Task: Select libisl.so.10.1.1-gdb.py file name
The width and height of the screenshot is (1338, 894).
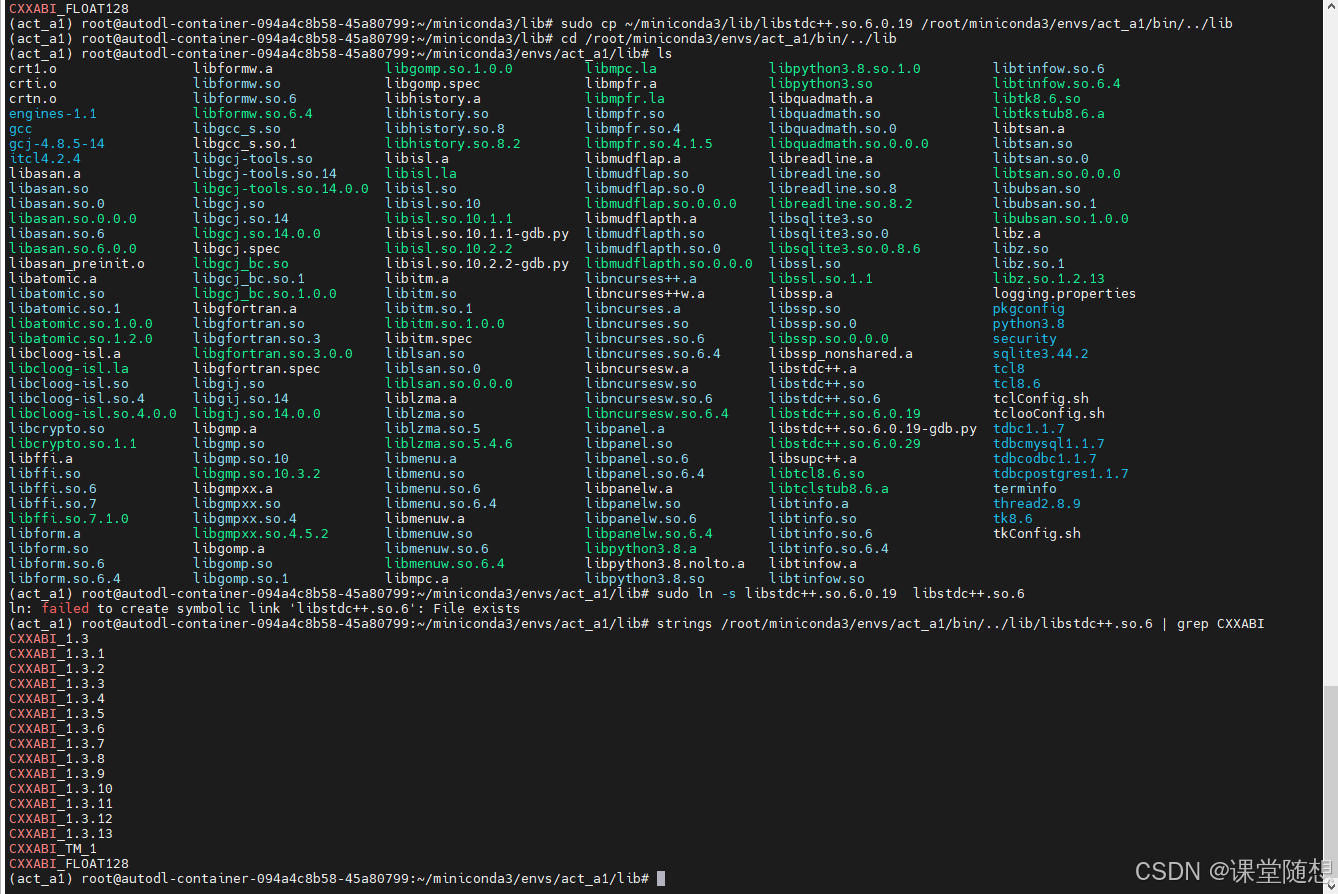Action: click(x=477, y=233)
